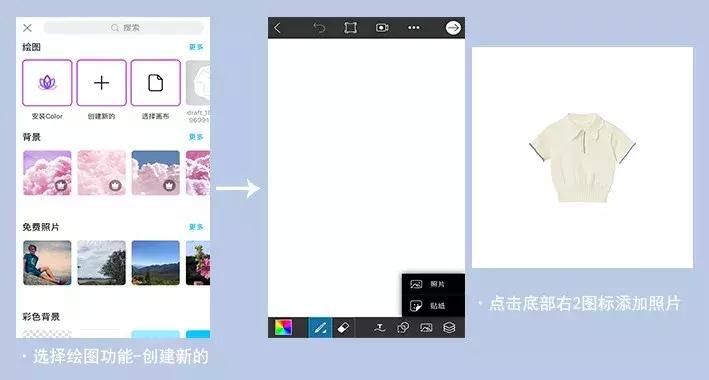Select the blue sky pink cloud background
Screen dimensions: 709x380
pyautogui.click(x=156, y=173)
